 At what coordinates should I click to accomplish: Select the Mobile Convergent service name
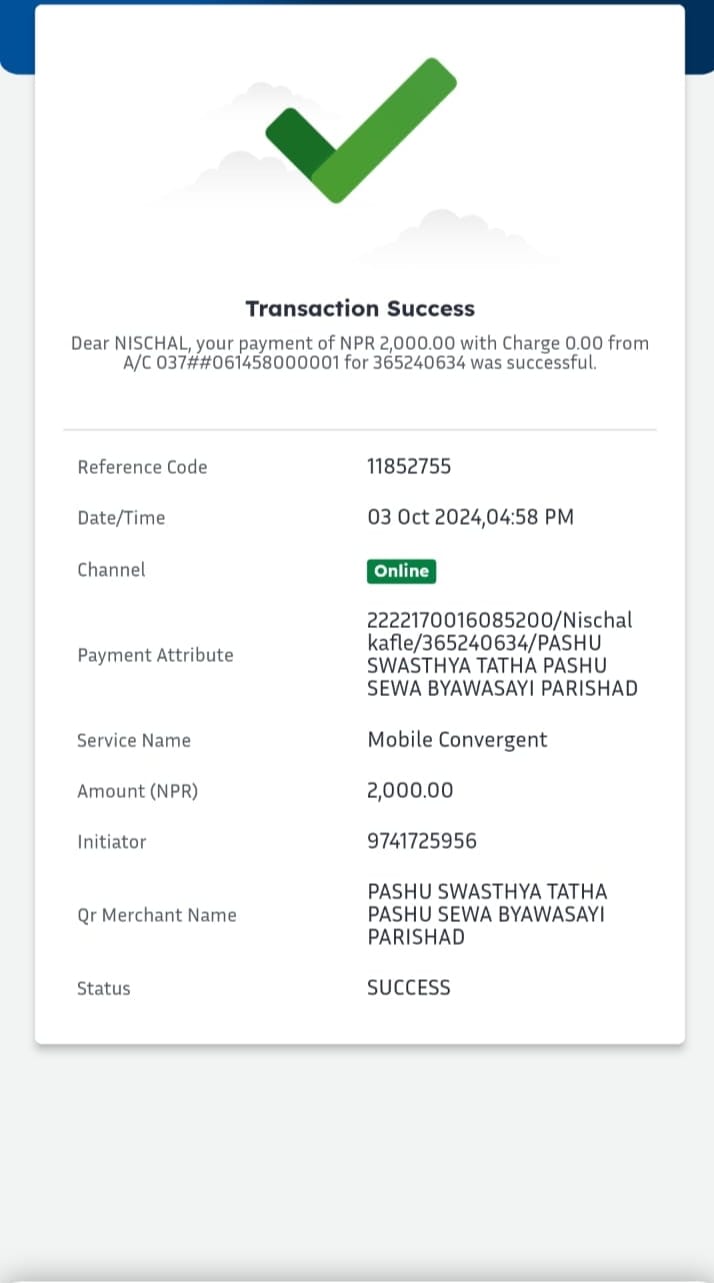(458, 740)
